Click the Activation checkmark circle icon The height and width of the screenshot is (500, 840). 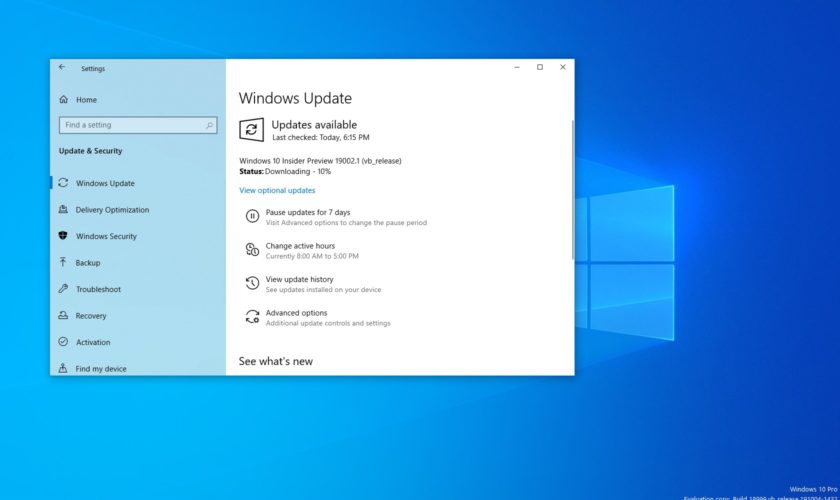point(63,341)
